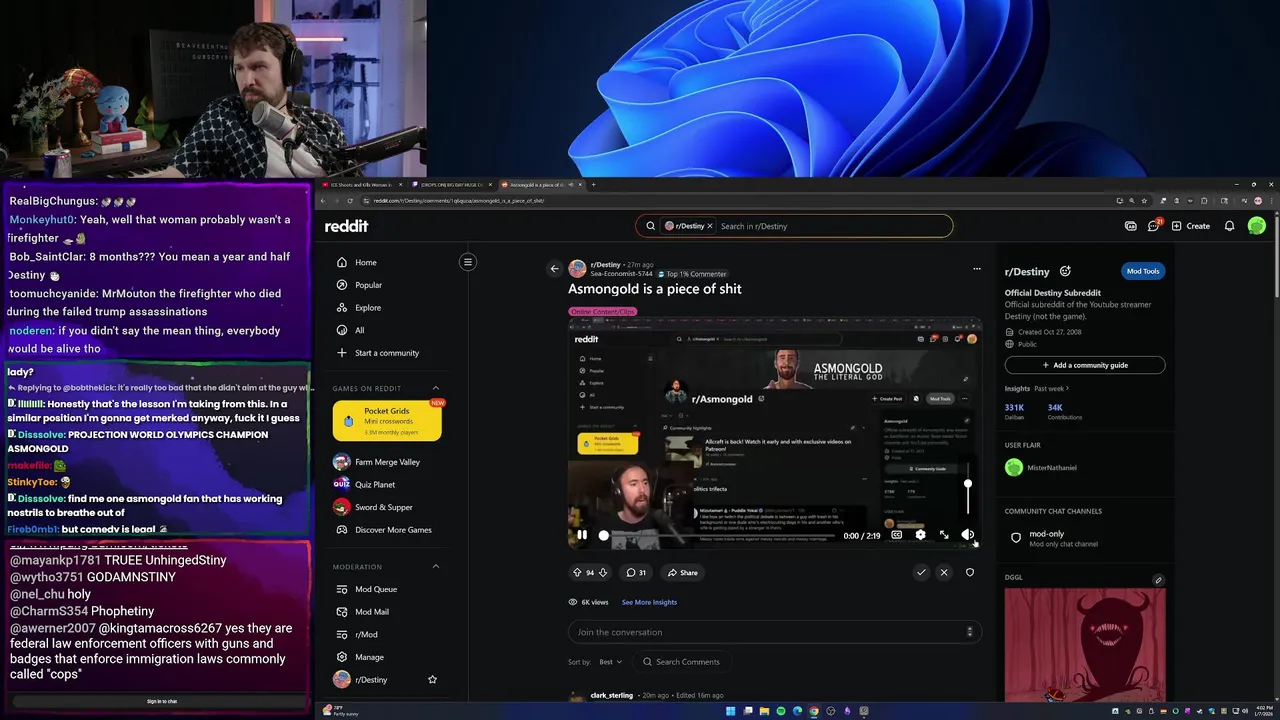
Task: Open user avatar menu
Action: click(x=1257, y=226)
